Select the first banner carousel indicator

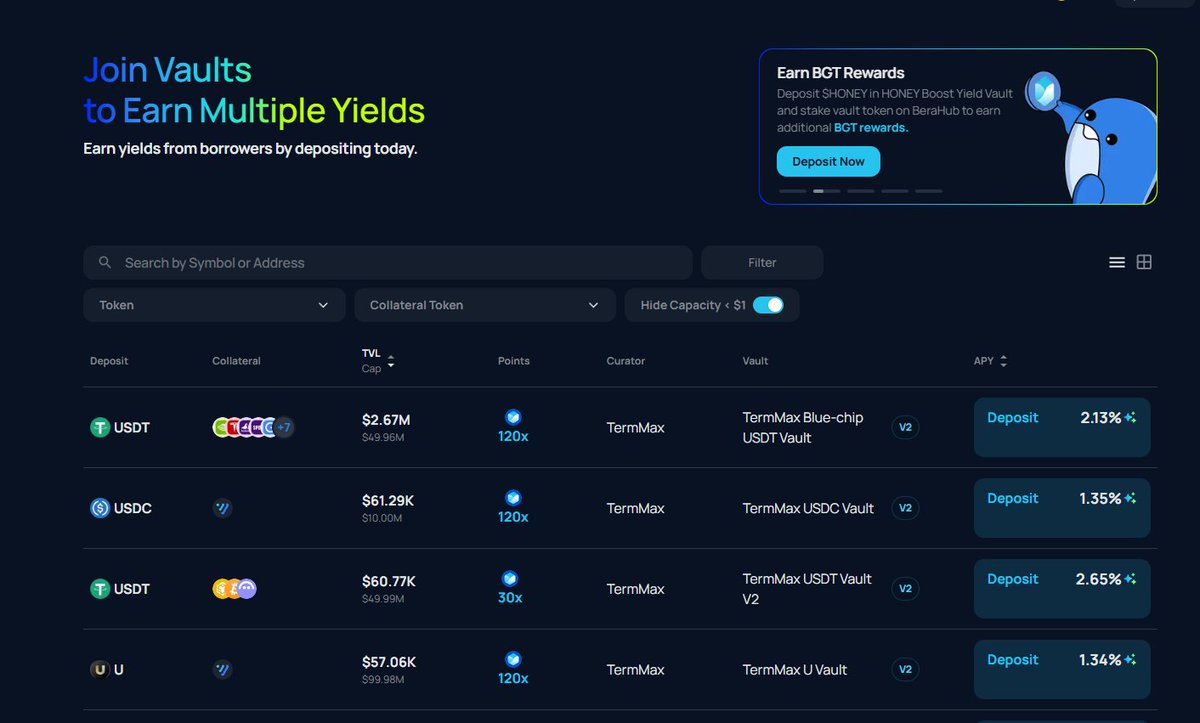[792, 190]
